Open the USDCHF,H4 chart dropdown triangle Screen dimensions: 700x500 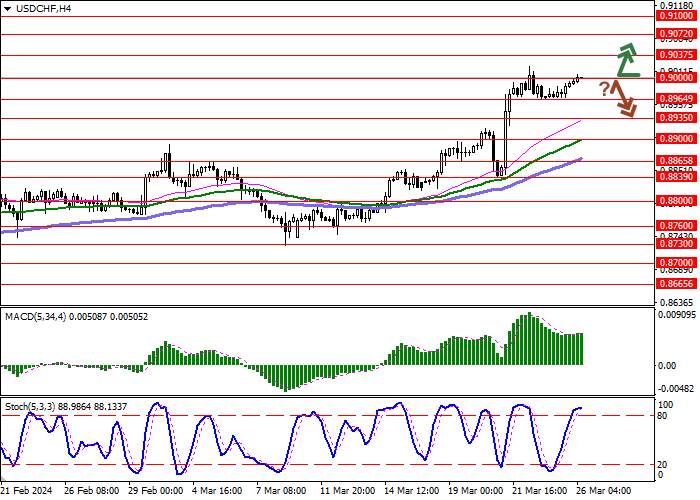[7, 9]
